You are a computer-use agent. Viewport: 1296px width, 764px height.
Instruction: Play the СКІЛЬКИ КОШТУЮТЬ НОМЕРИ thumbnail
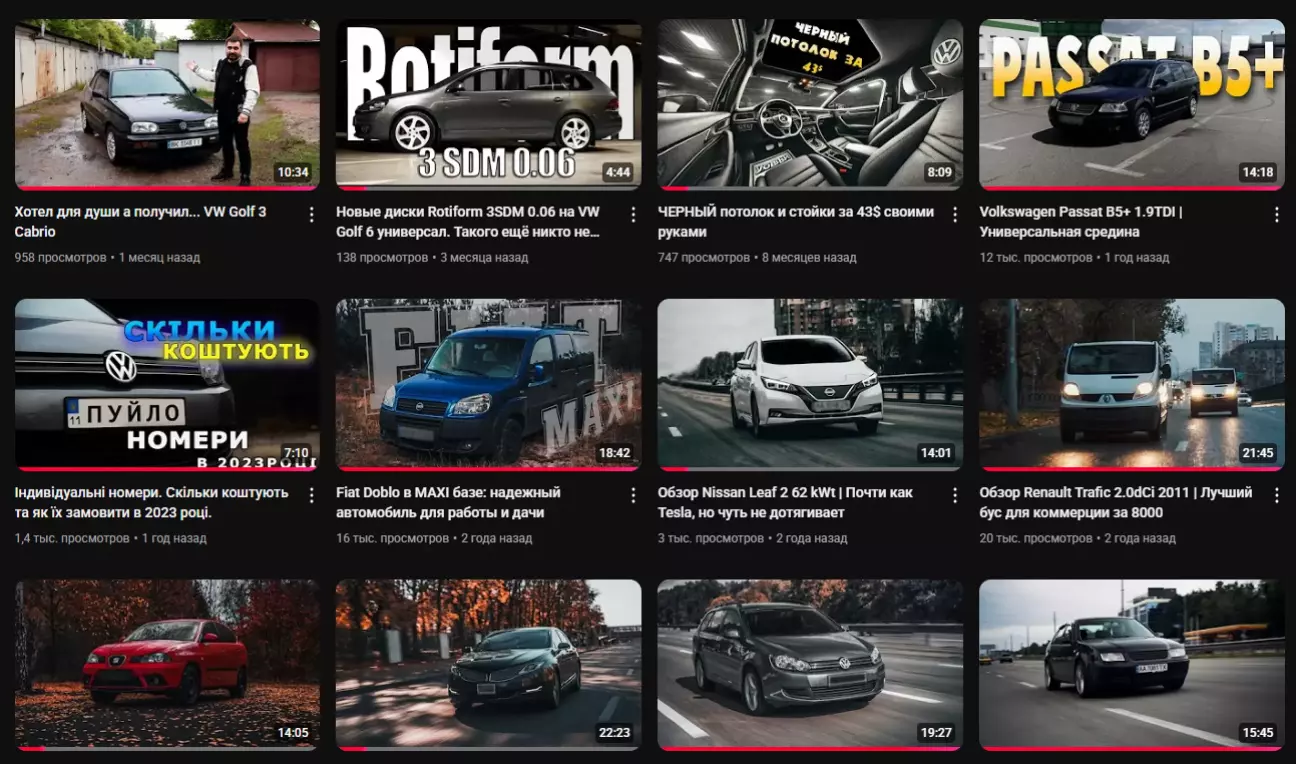167,385
